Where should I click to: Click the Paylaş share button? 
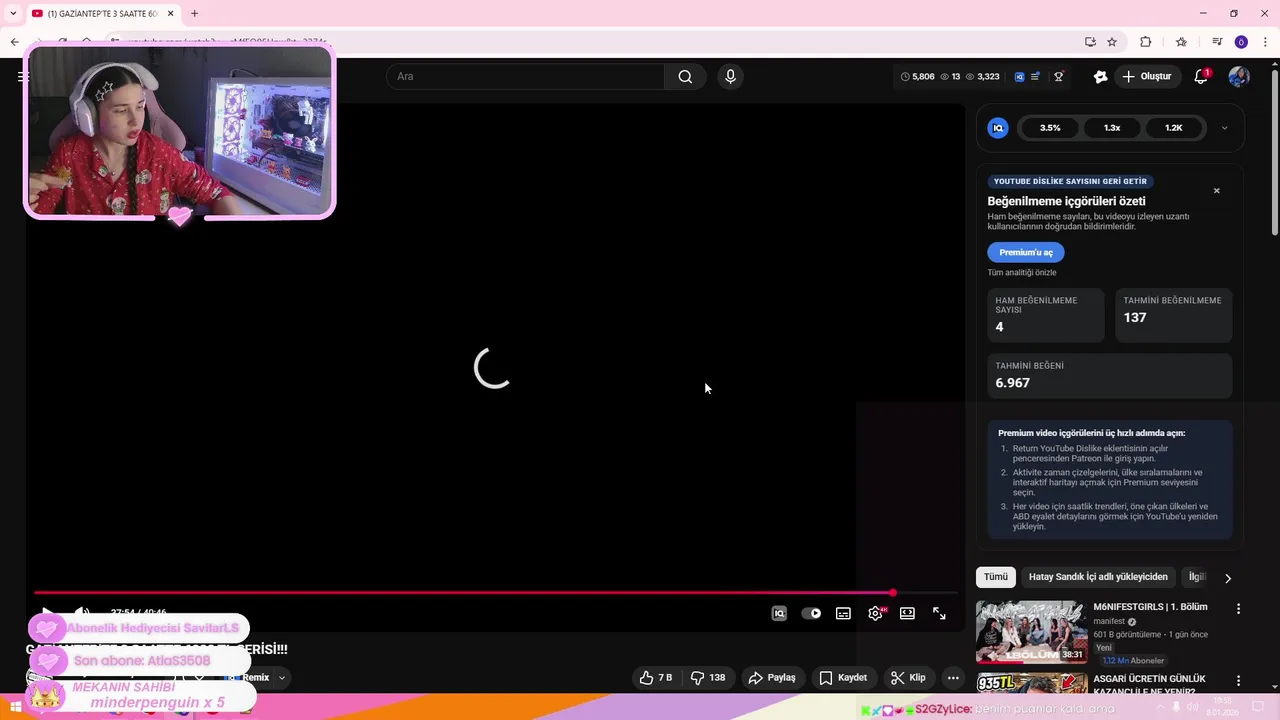tap(772, 678)
